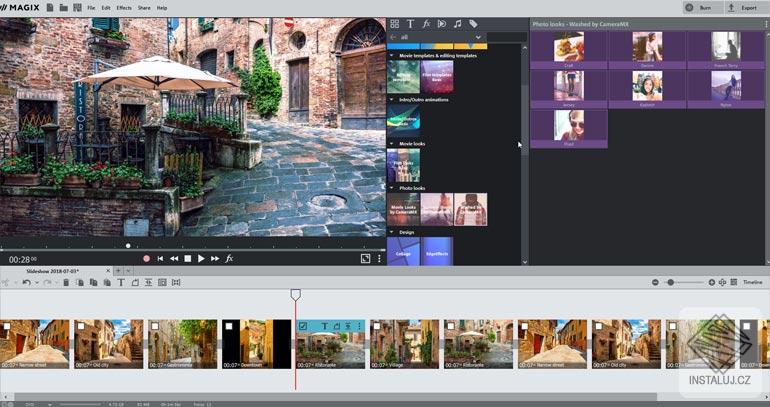Click the red playhead marker on the timeline
The height and width of the screenshot is (407, 770).
tap(295, 295)
